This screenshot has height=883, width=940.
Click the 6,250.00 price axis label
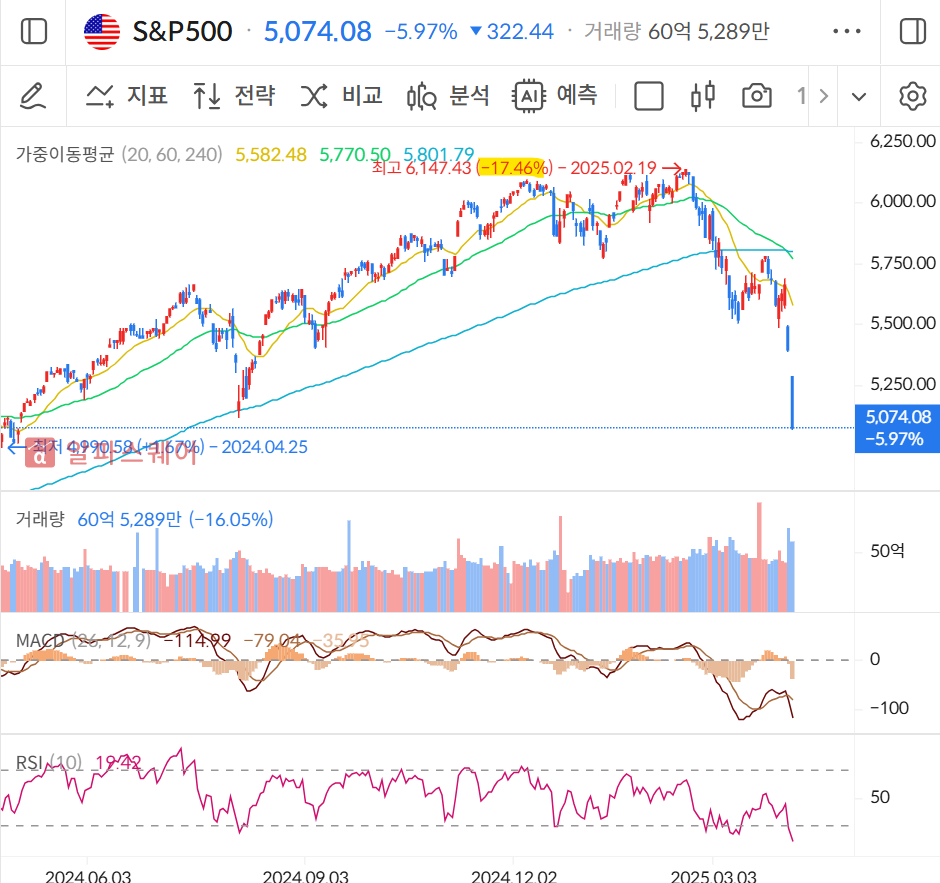[x=903, y=141]
